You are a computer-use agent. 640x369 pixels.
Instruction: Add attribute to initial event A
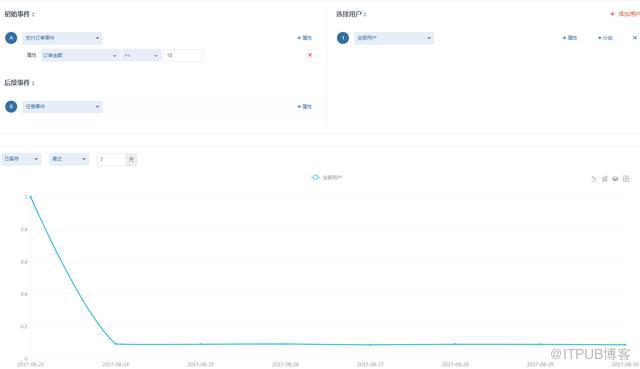[304, 38]
